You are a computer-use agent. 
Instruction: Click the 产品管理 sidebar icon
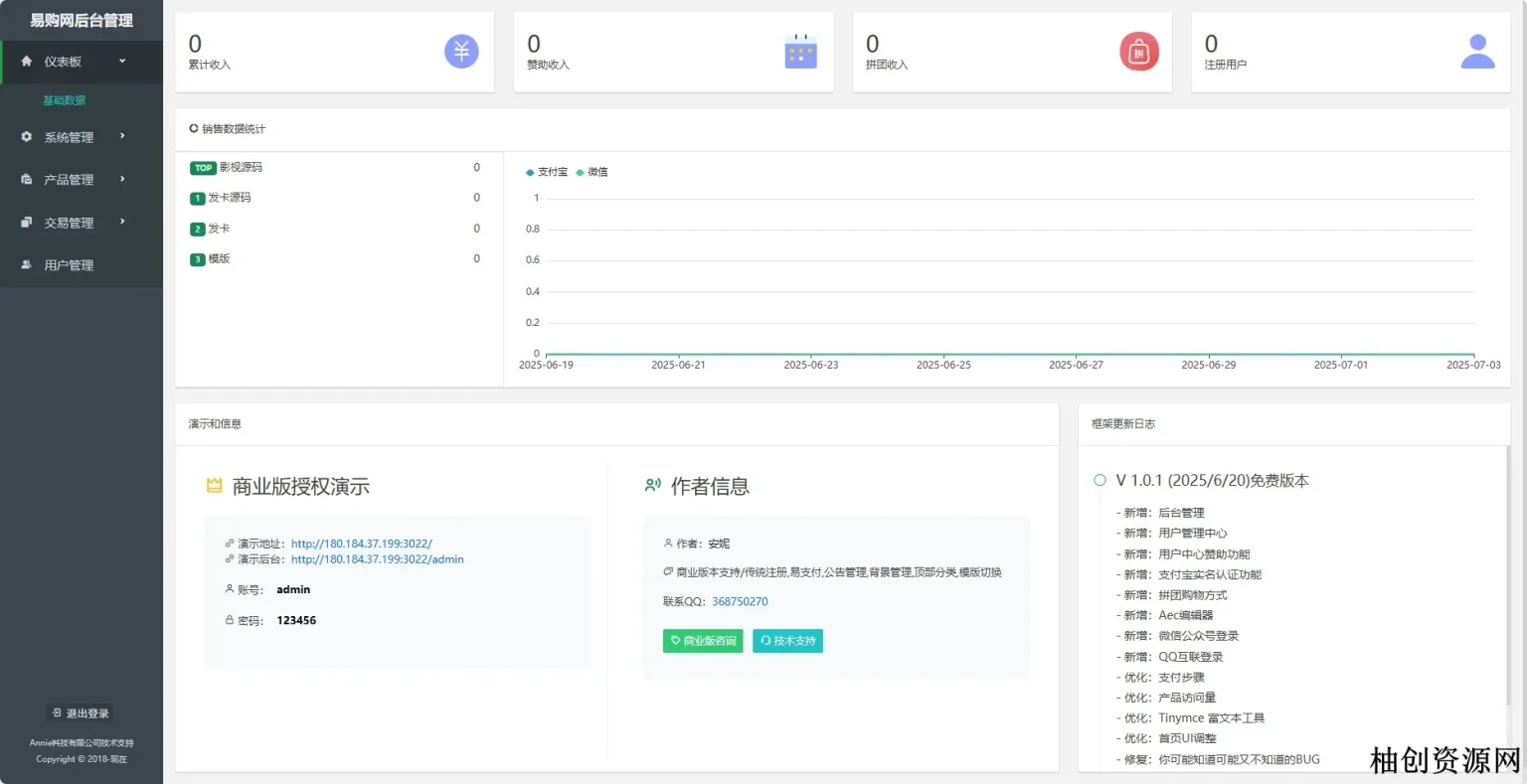(27, 180)
